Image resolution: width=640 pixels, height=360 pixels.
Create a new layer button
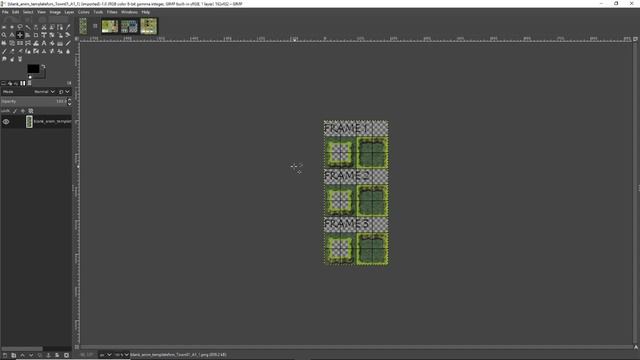4,356
